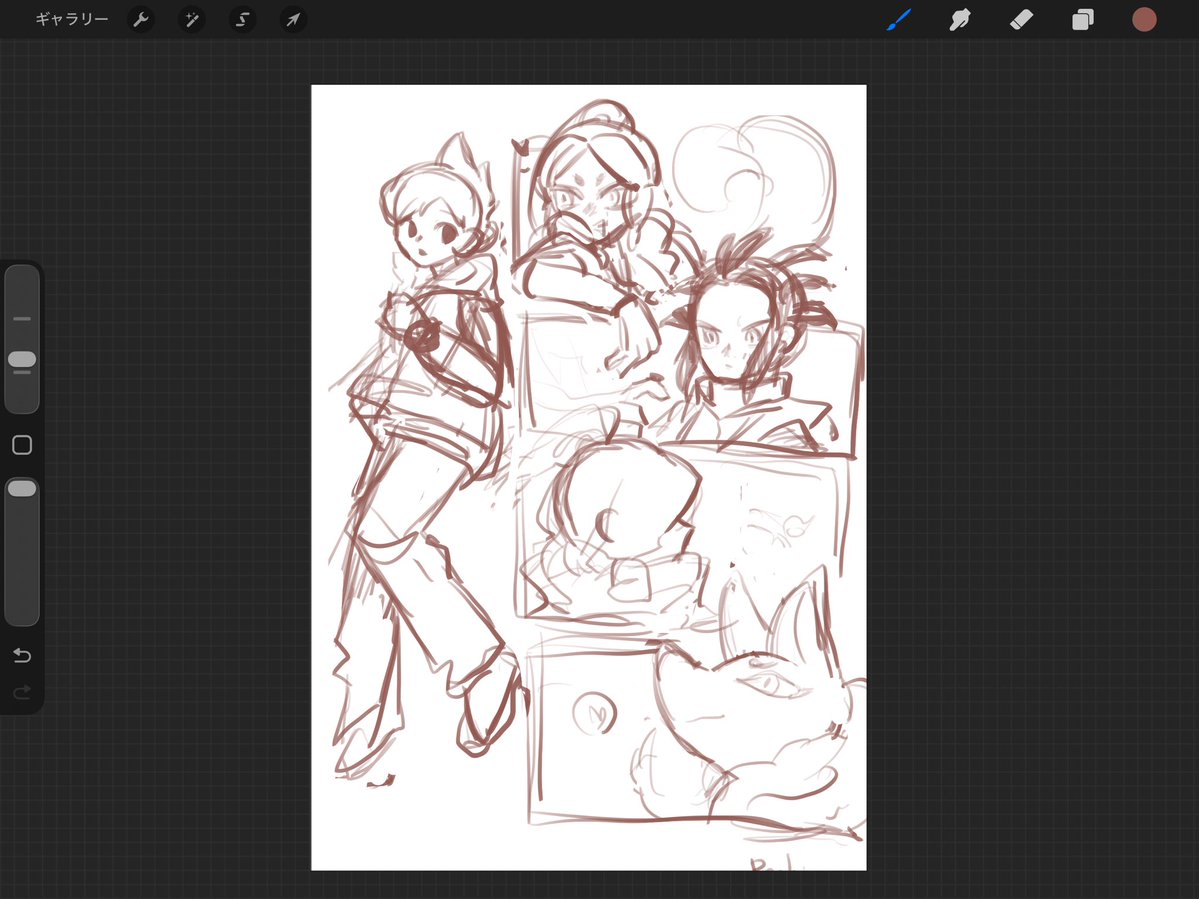Adjust the brush opacity slider handle

coord(22,488)
